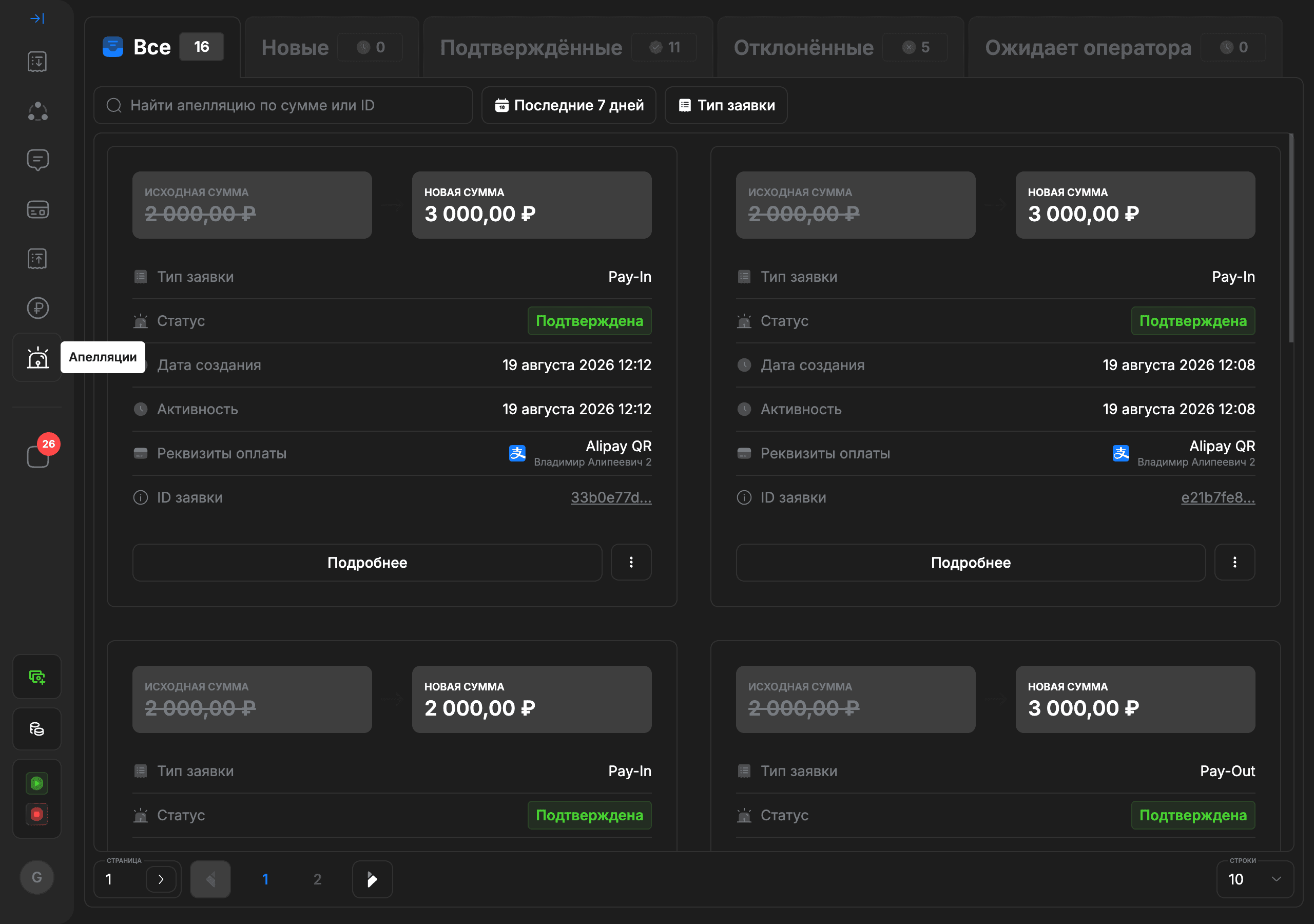
Task: Select page 1 in pagination
Action: (265, 879)
